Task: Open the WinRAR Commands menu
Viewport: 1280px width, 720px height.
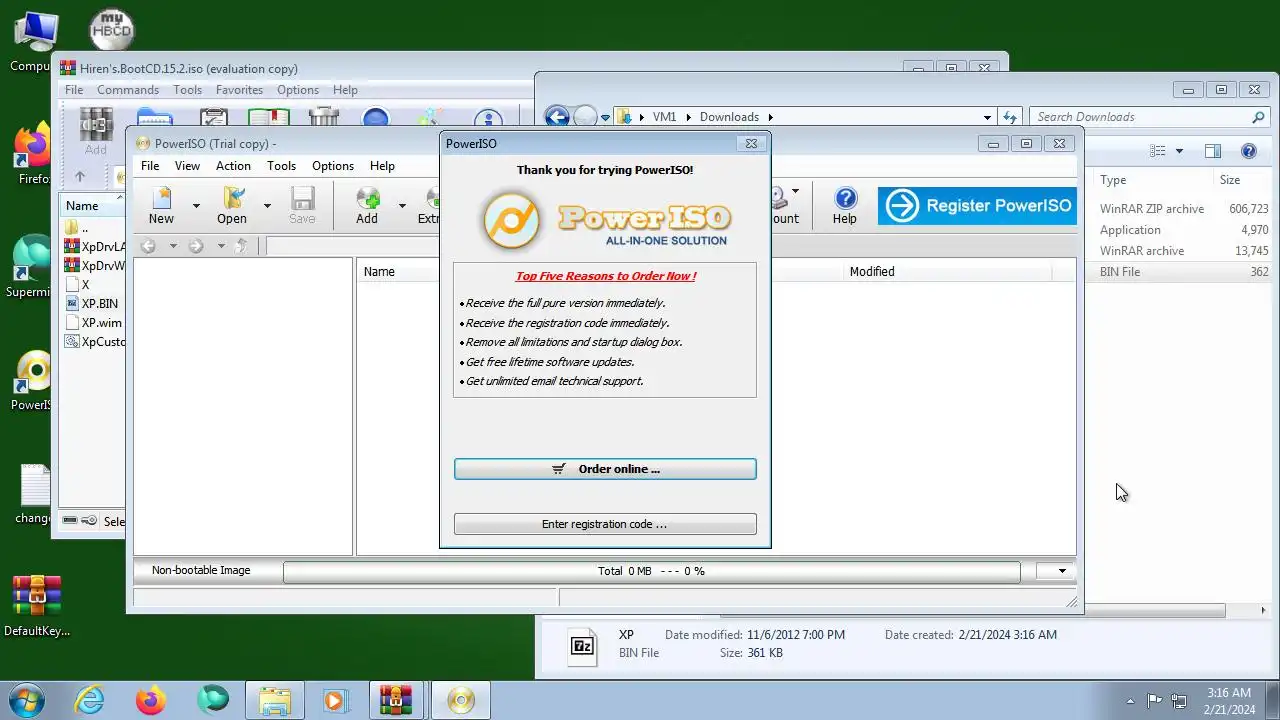Action: click(128, 90)
